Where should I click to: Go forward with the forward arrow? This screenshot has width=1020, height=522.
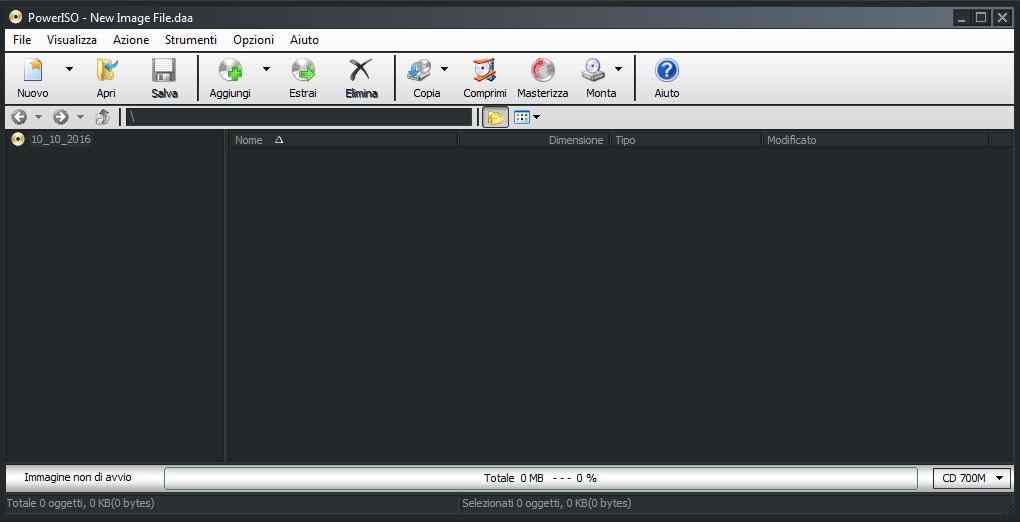pos(61,117)
